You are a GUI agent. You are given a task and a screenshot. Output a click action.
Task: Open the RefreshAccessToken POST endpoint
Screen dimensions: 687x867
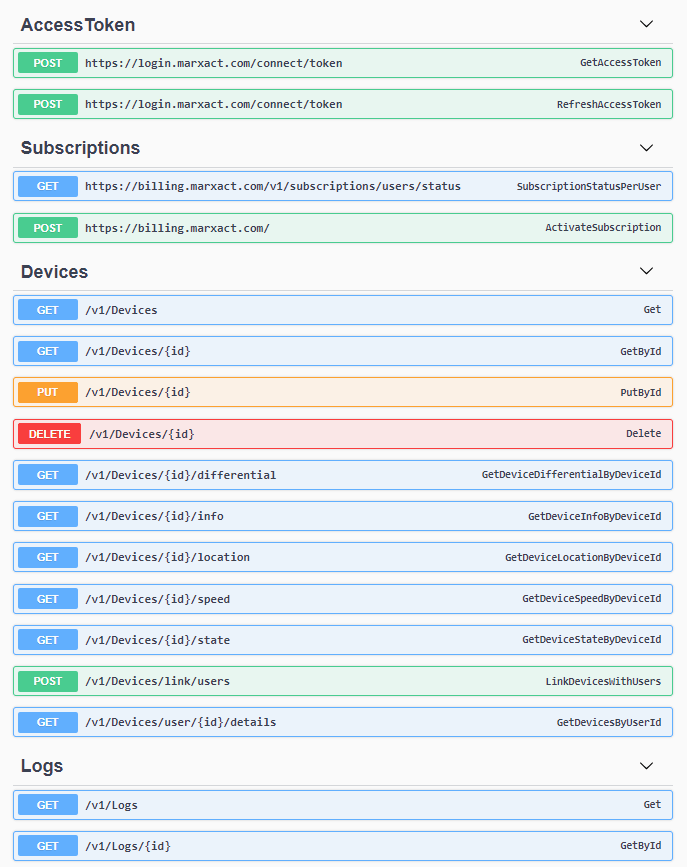[343, 104]
